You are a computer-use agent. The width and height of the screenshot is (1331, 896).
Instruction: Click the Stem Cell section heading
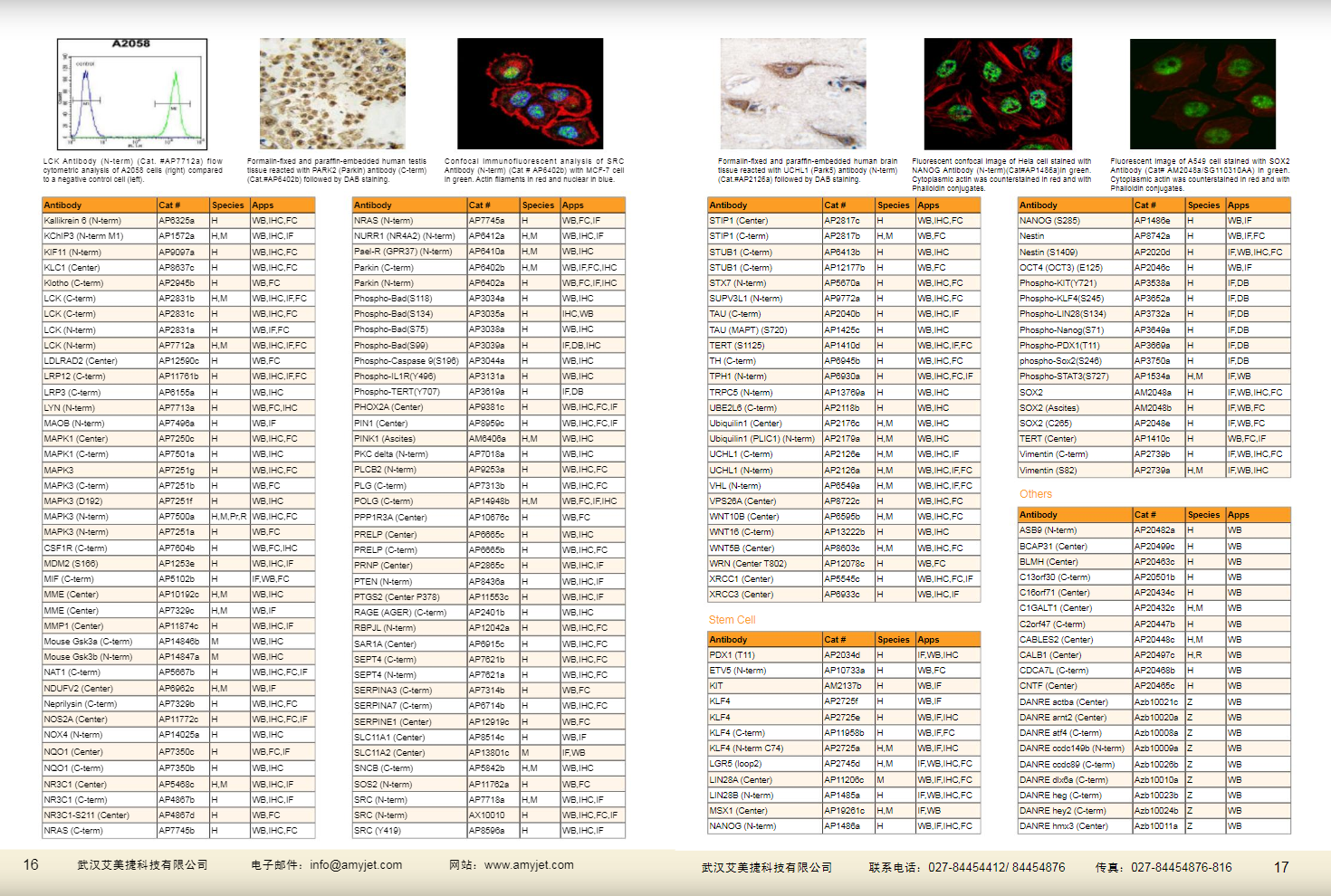(732, 620)
